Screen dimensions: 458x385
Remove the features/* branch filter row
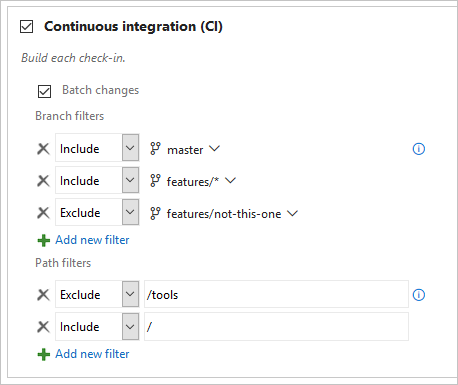43,181
